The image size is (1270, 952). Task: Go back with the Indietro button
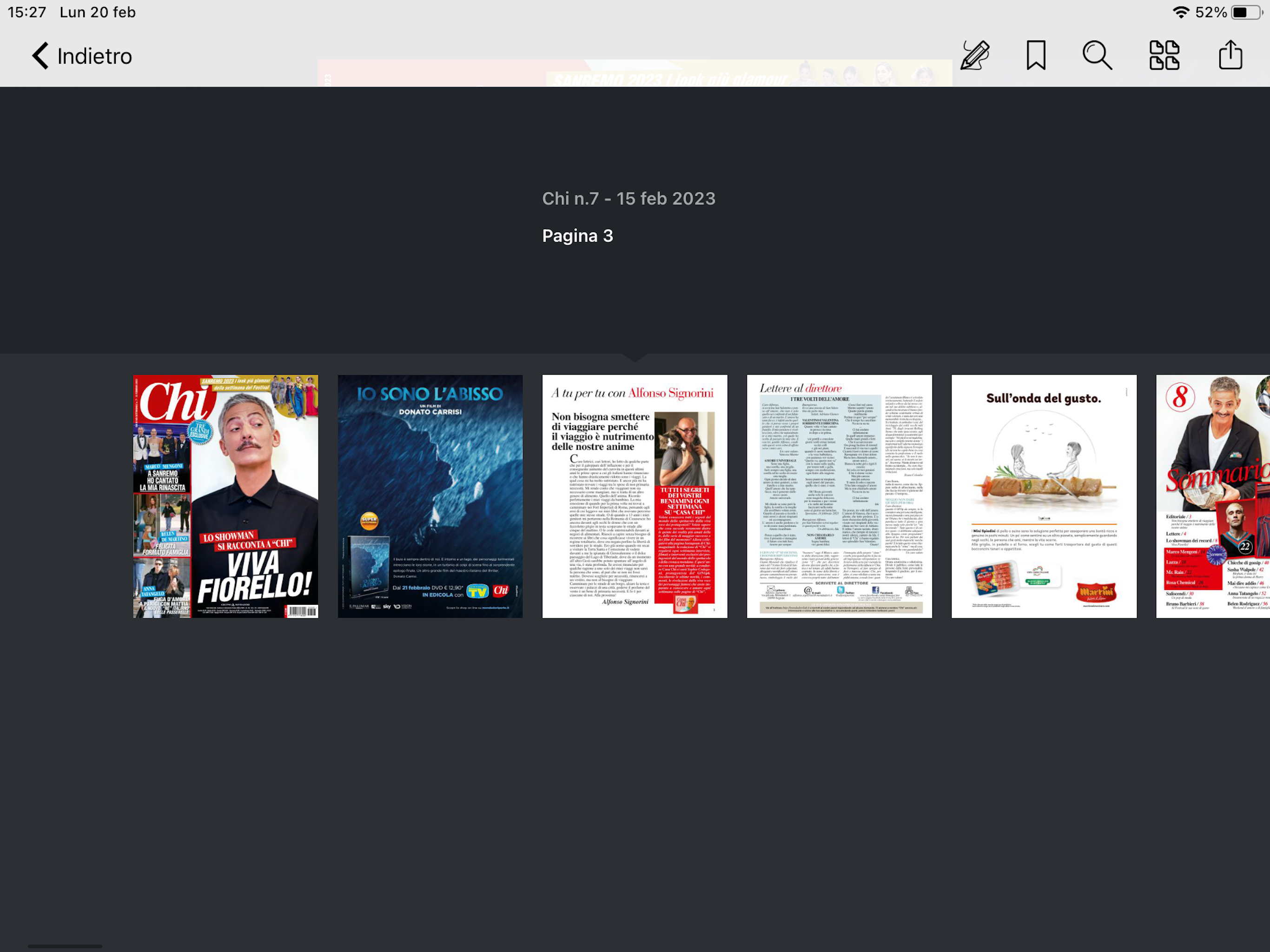point(95,56)
